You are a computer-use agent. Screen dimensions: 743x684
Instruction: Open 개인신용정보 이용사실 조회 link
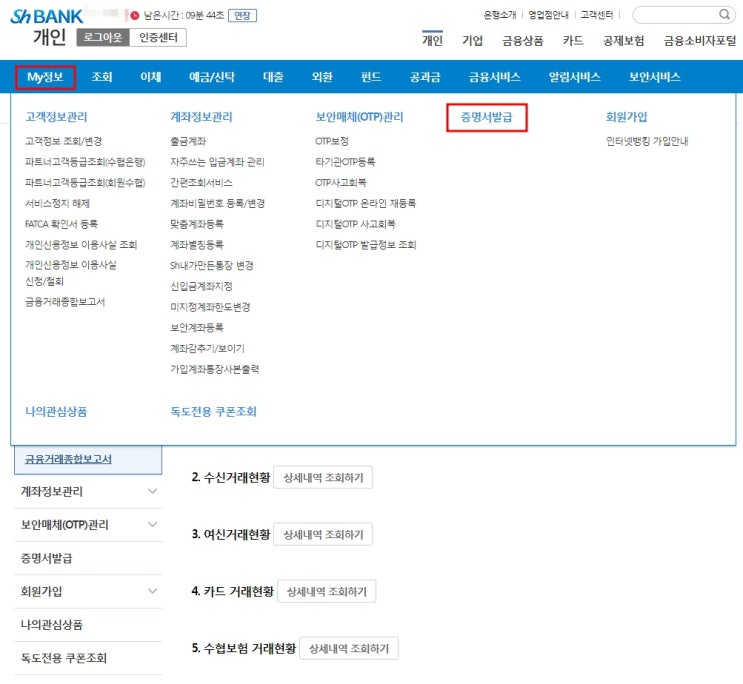[x=81, y=245]
